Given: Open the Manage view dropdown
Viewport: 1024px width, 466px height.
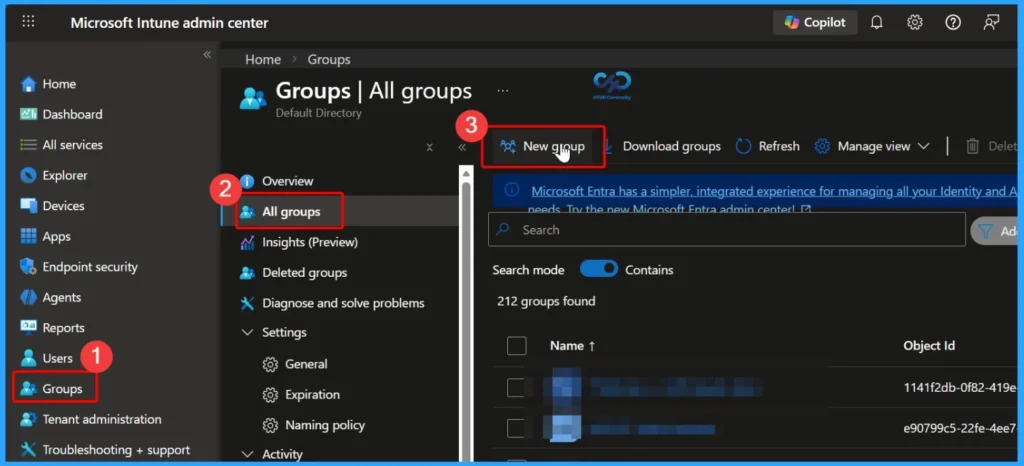Looking at the screenshot, I should coord(872,146).
